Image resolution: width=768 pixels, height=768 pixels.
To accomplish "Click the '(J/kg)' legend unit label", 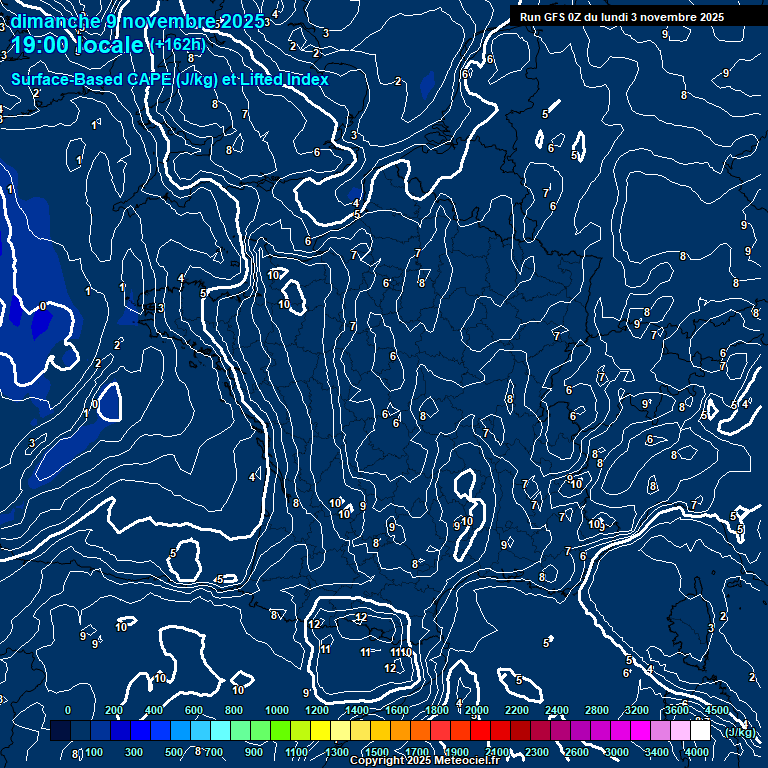I will (x=740, y=732).
